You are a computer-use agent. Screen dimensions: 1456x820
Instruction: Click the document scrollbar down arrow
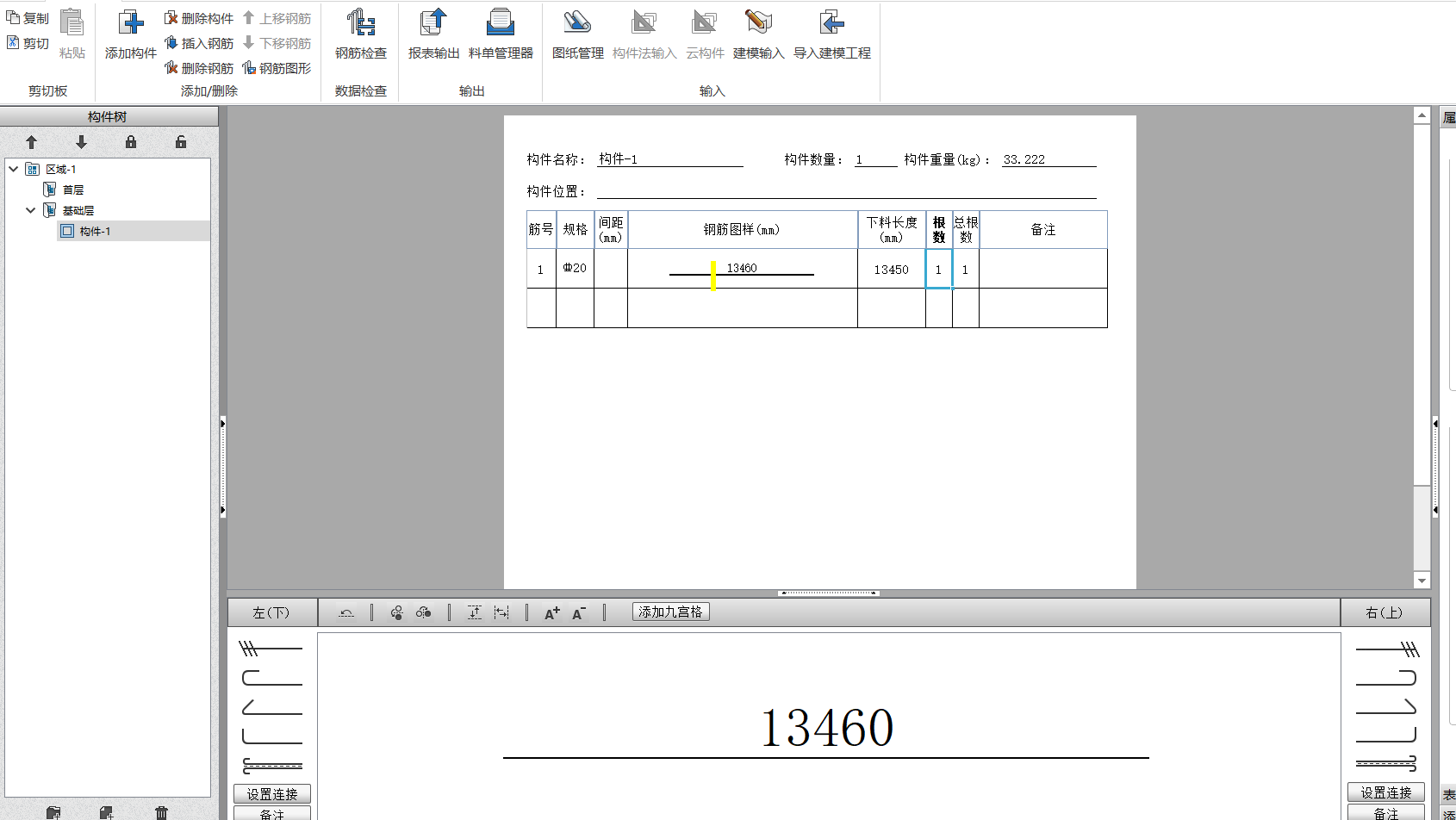click(x=1422, y=581)
